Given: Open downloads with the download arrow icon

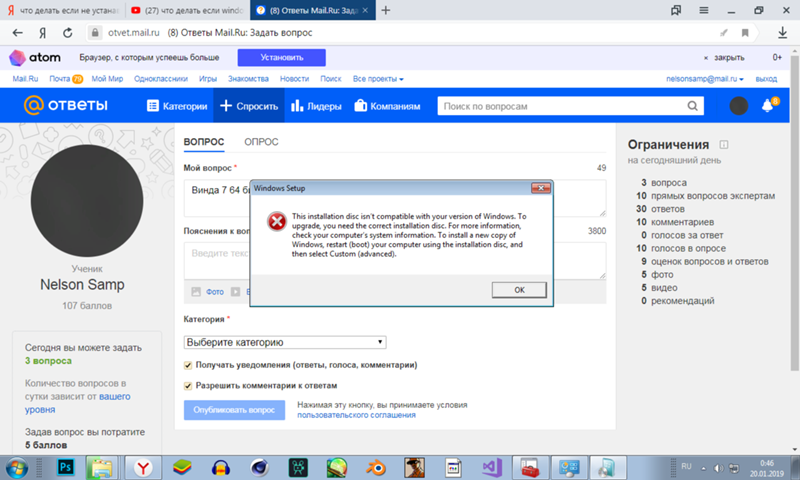Looking at the screenshot, I should [782, 33].
